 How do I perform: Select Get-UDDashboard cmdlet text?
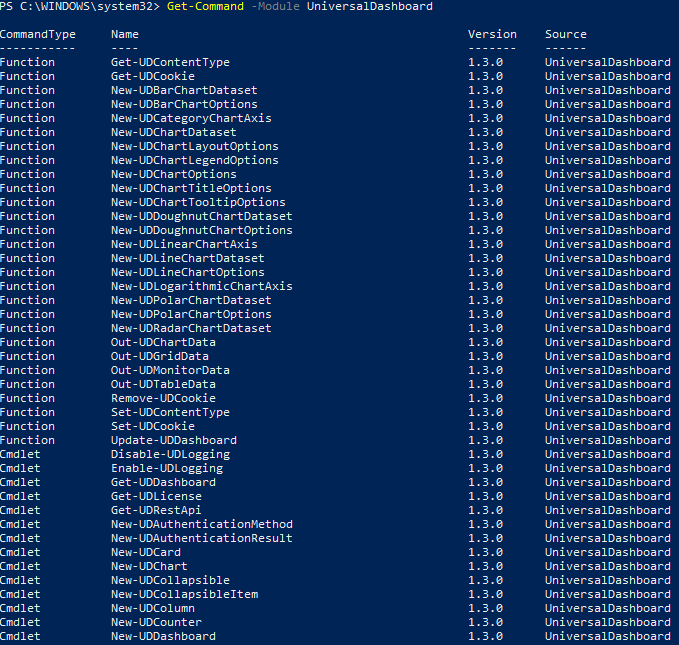click(x=163, y=482)
